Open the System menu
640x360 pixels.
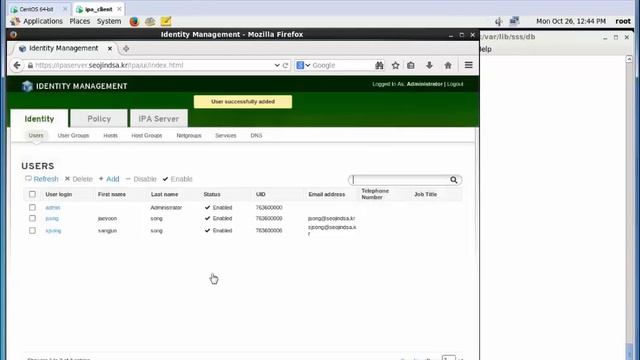[x=109, y=21]
